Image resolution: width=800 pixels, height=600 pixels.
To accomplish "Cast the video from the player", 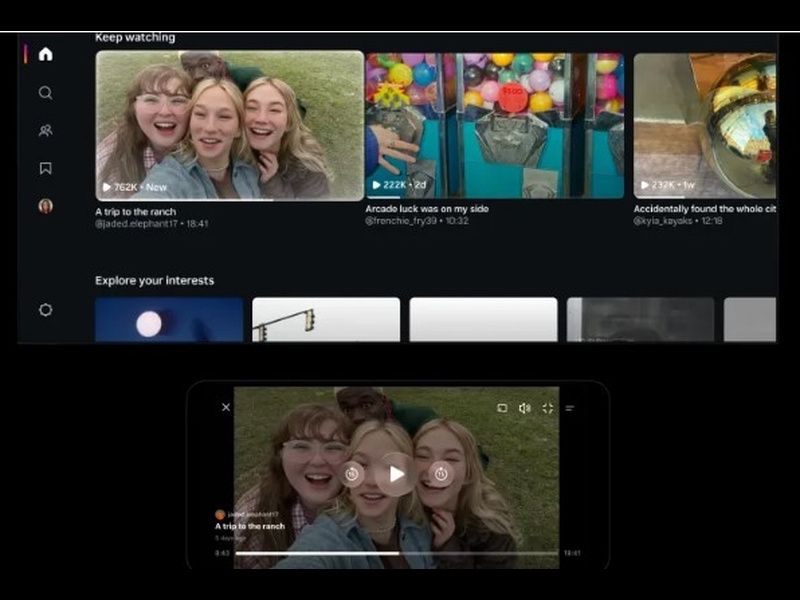I will click(x=502, y=408).
